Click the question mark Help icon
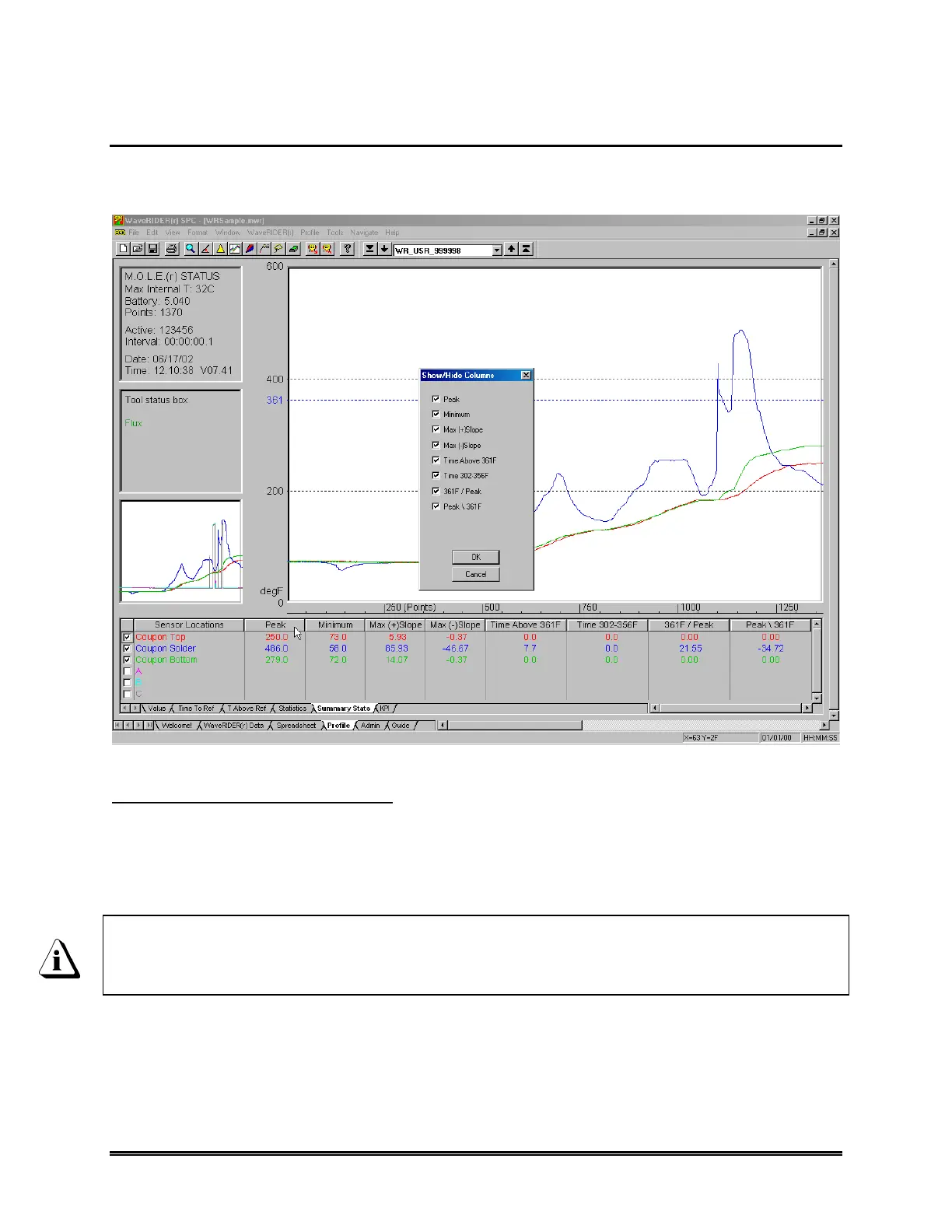Viewport: 952px width, 1232px height. [348, 249]
